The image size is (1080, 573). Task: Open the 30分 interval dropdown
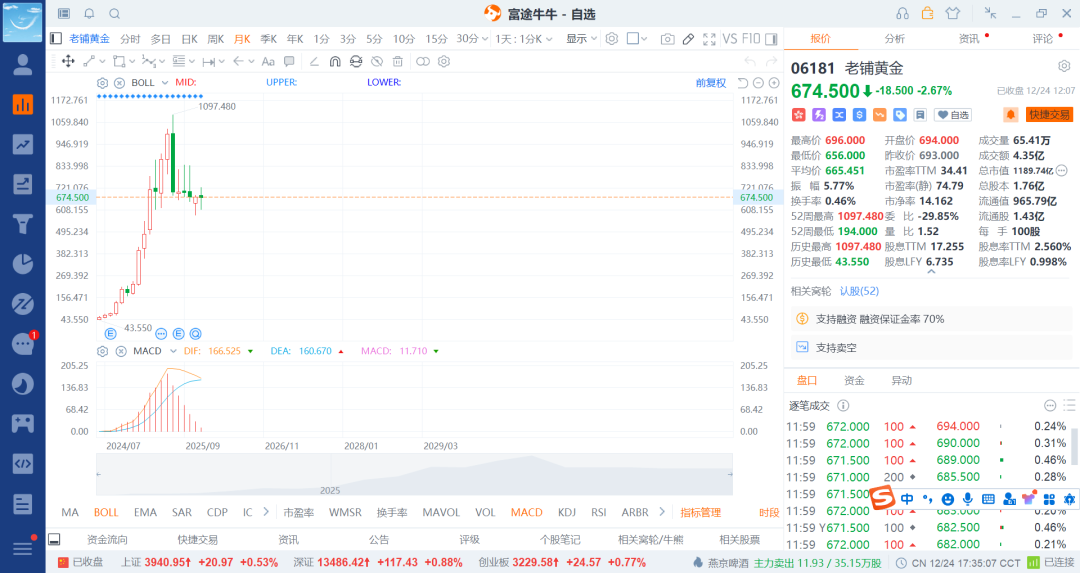point(472,39)
